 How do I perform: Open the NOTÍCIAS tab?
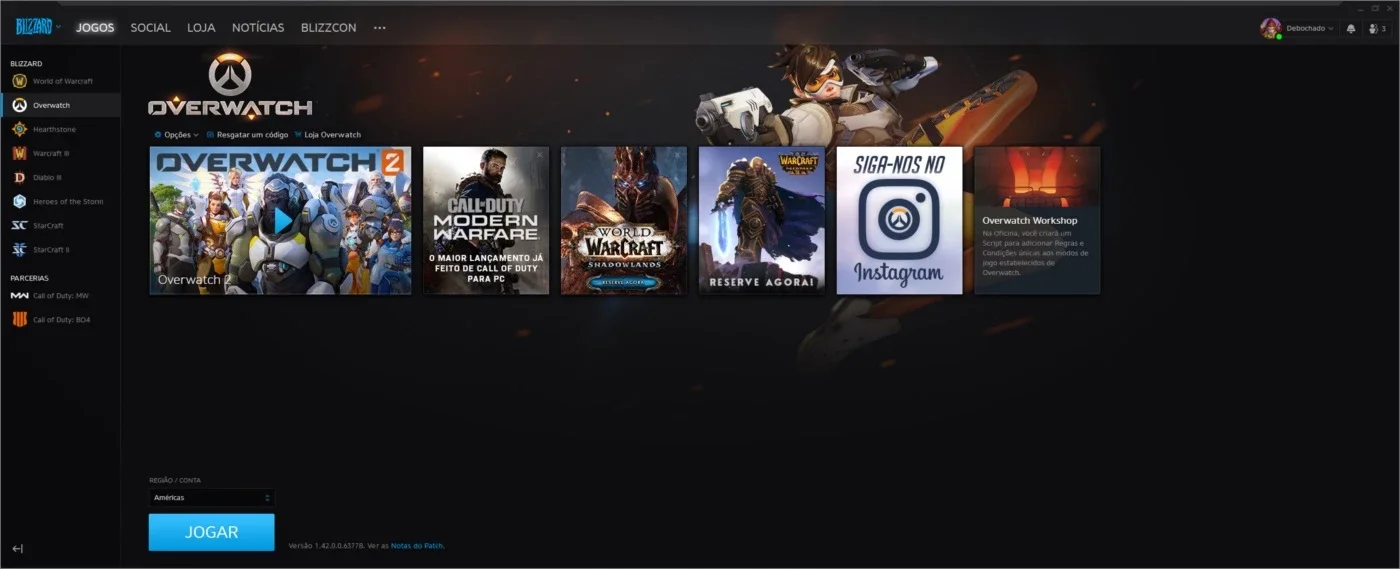pos(258,28)
